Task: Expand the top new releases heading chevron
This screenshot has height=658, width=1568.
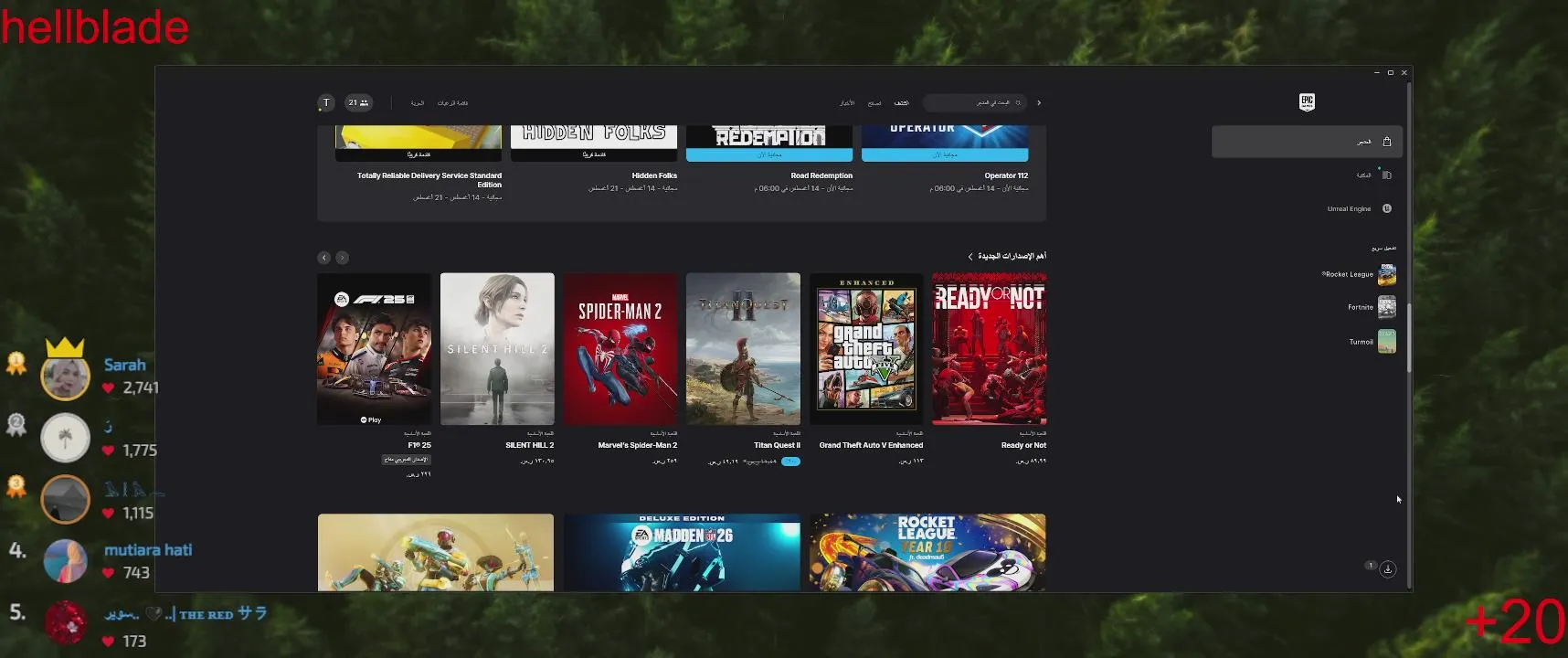Action: coord(970,257)
